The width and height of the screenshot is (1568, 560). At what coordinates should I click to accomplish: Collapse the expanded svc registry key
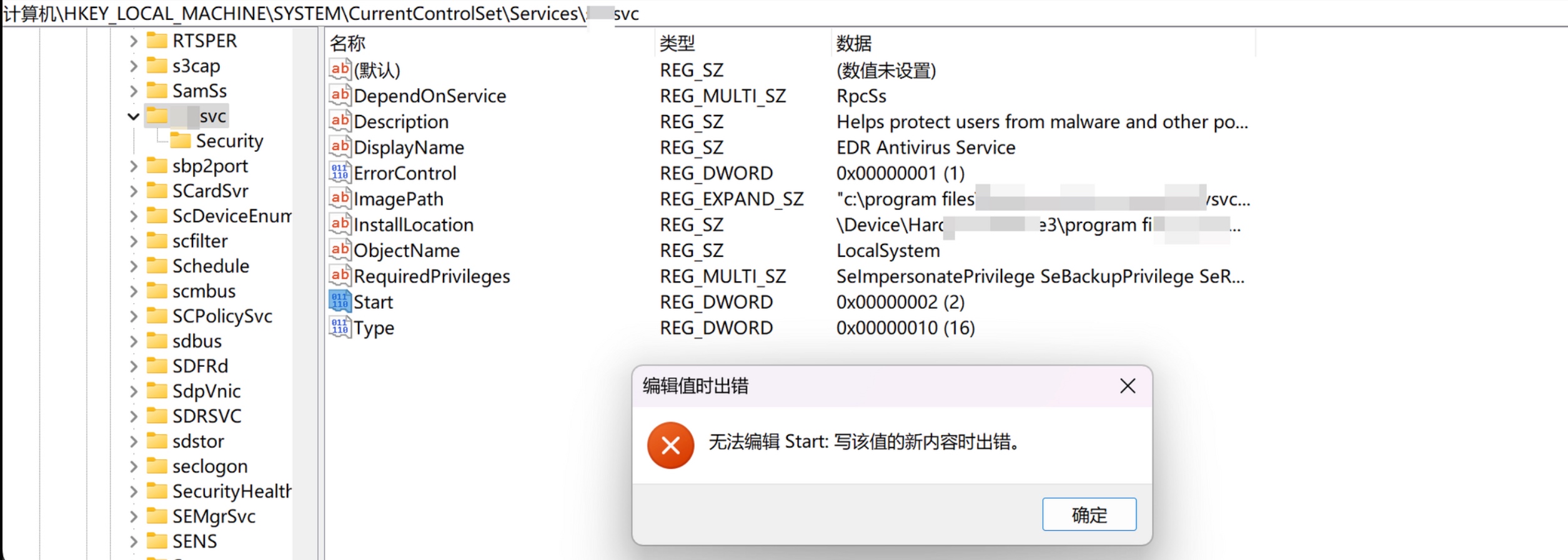pos(133,116)
